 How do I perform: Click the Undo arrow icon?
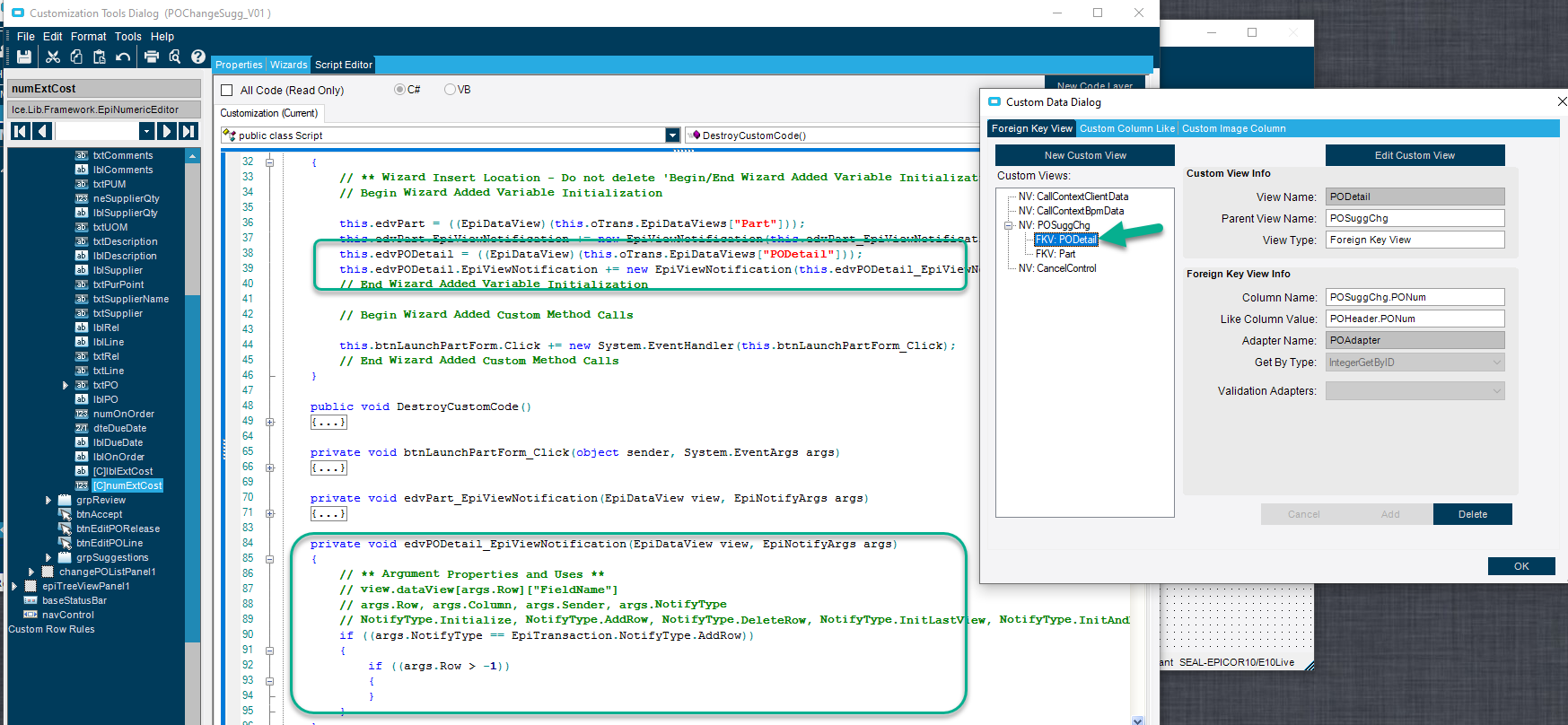click(123, 57)
